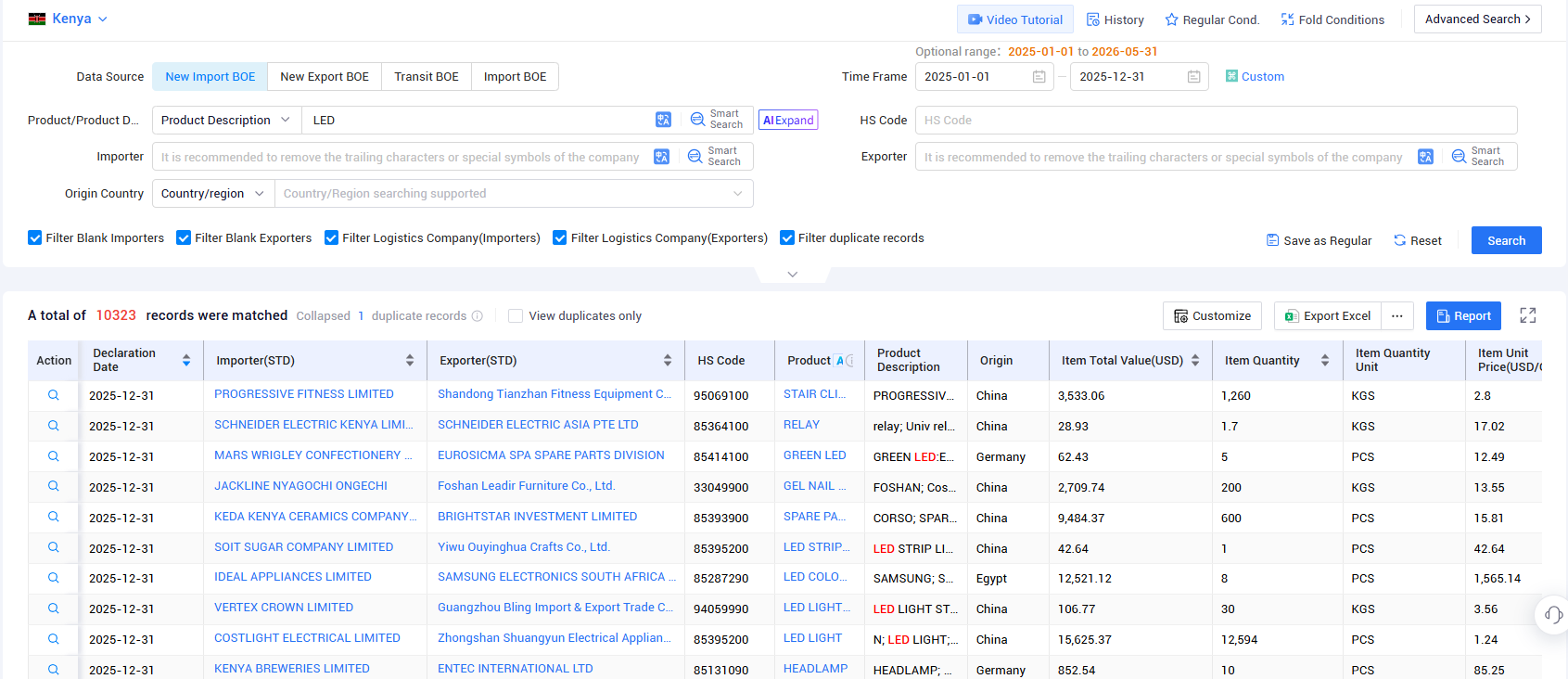Open SAMSUNG ELECTRONICS SOUTH AFRICA exporter link
The height and width of the screenshot is (679, 1568).
click(556, 577)
